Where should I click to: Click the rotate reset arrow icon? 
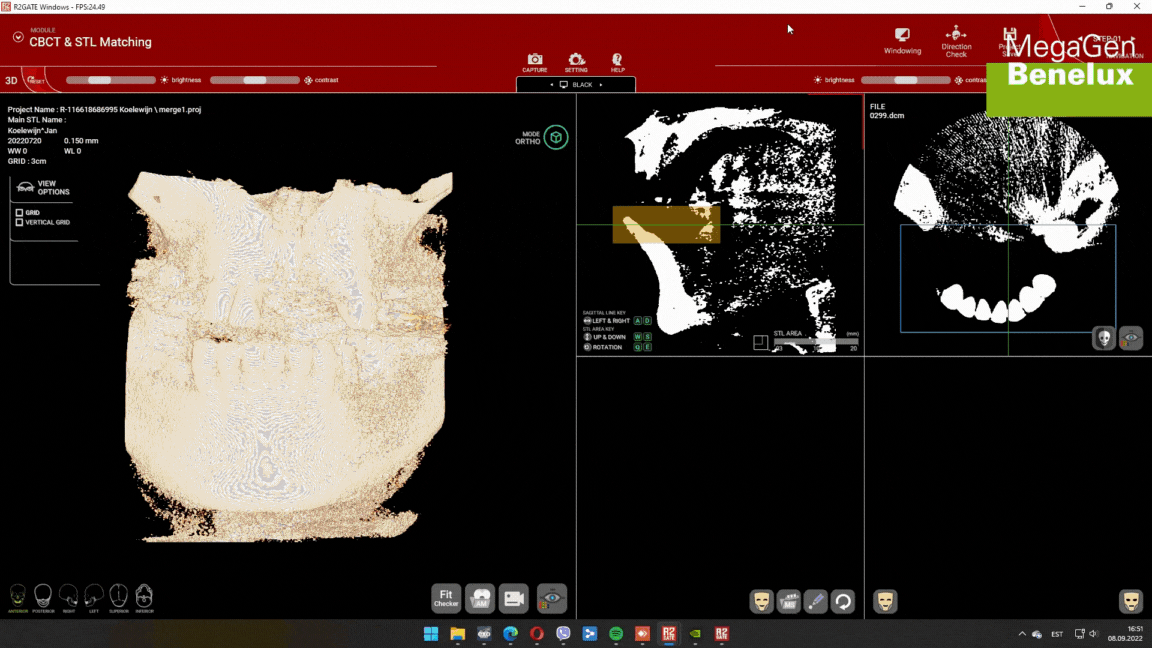[842, 601]
